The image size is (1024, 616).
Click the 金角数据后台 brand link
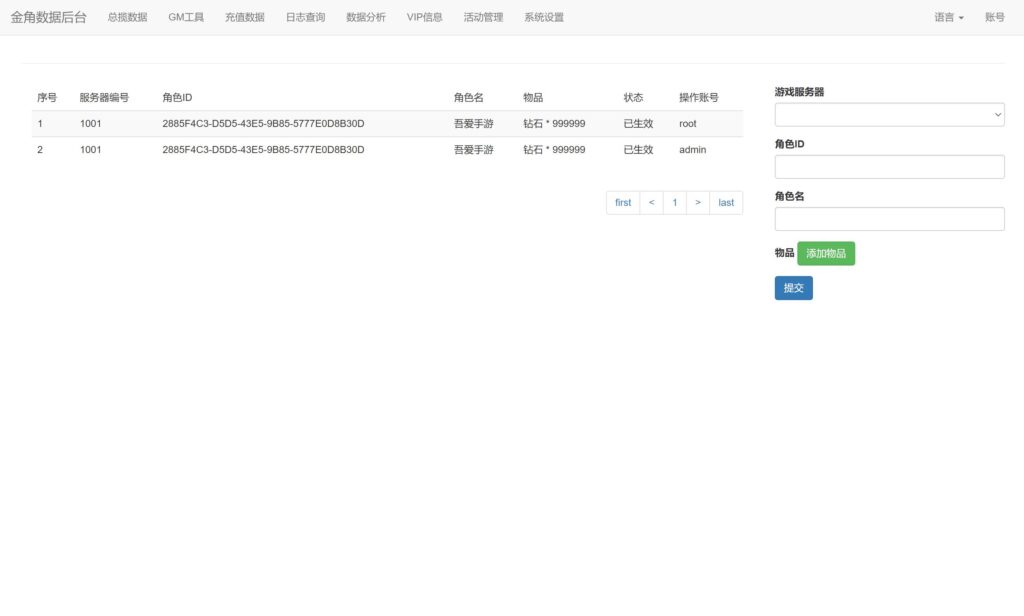pos(48,16)
